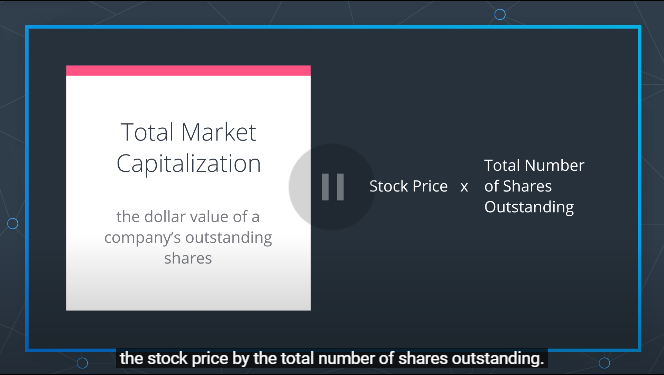Click the blue circle node below the bottom-right of the frame
This screenshot has height=375, width=664.
(x=604, y=363)
